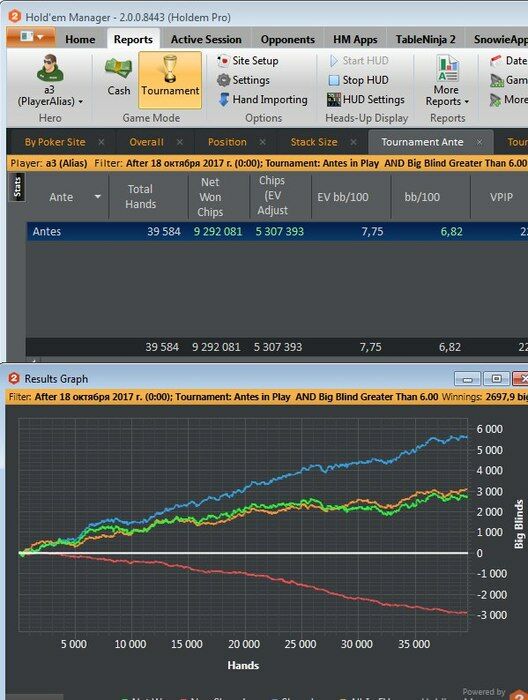
Task: Switch to Overall report tab
Action: coord(146,142)
